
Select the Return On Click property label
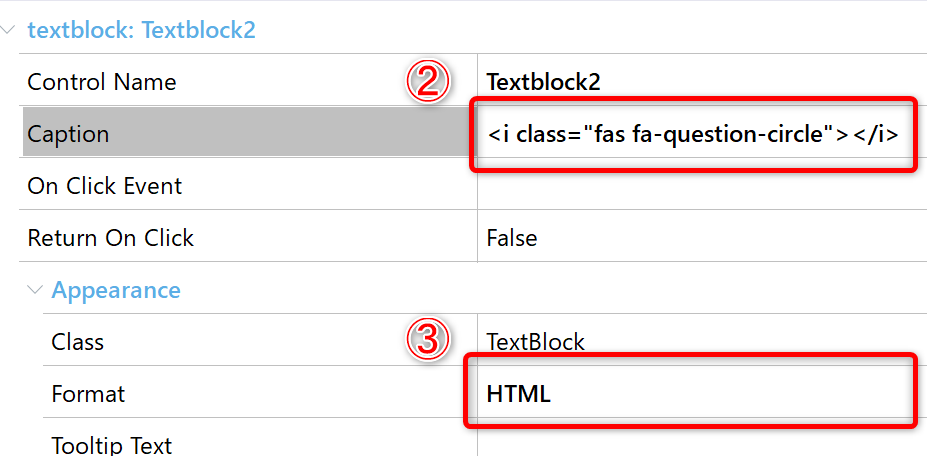click(x=111, y=238)
